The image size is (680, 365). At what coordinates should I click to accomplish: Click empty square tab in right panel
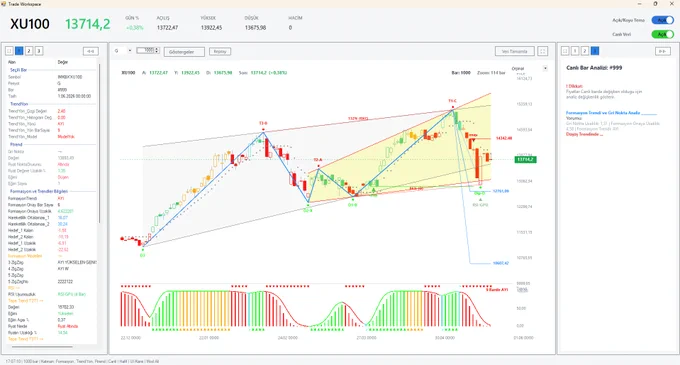click(x=565, y=51)
